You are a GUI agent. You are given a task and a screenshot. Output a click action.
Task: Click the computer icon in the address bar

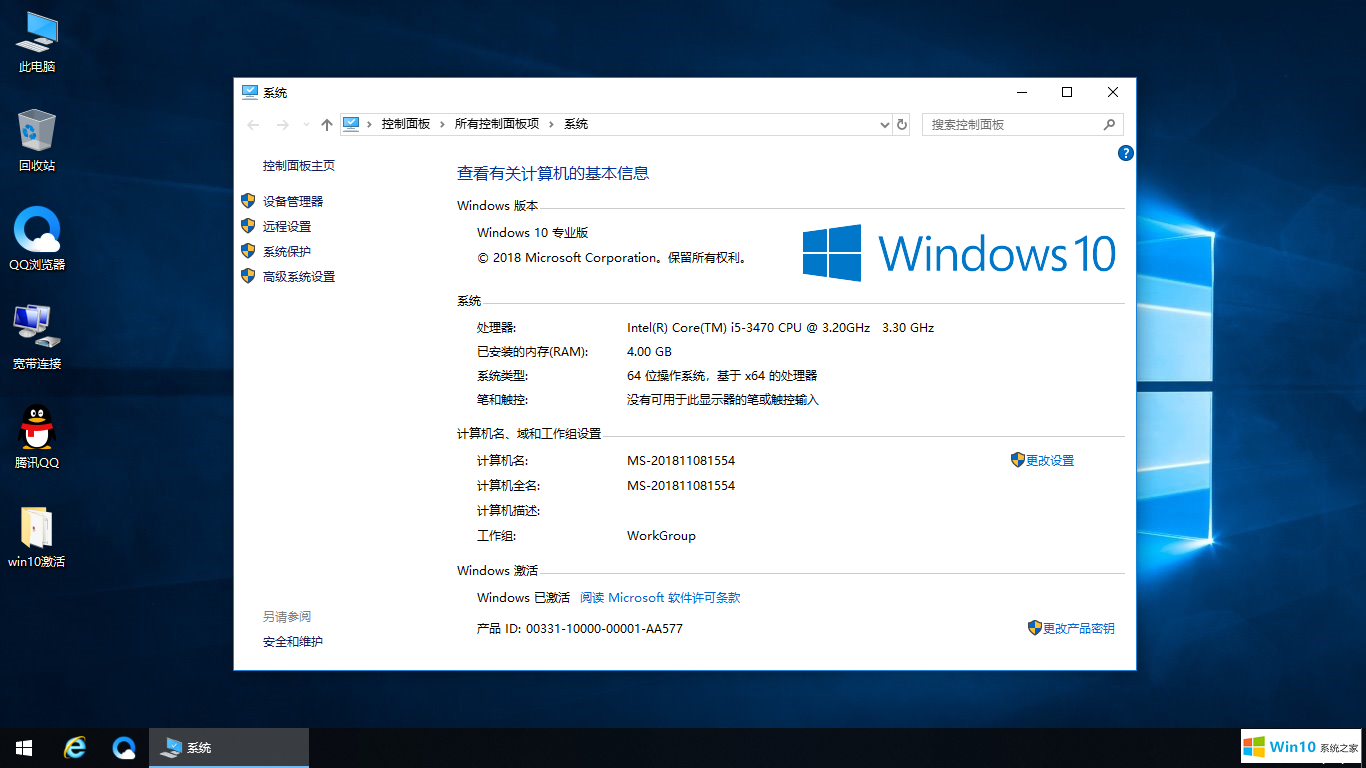click(x=351, y=124)
